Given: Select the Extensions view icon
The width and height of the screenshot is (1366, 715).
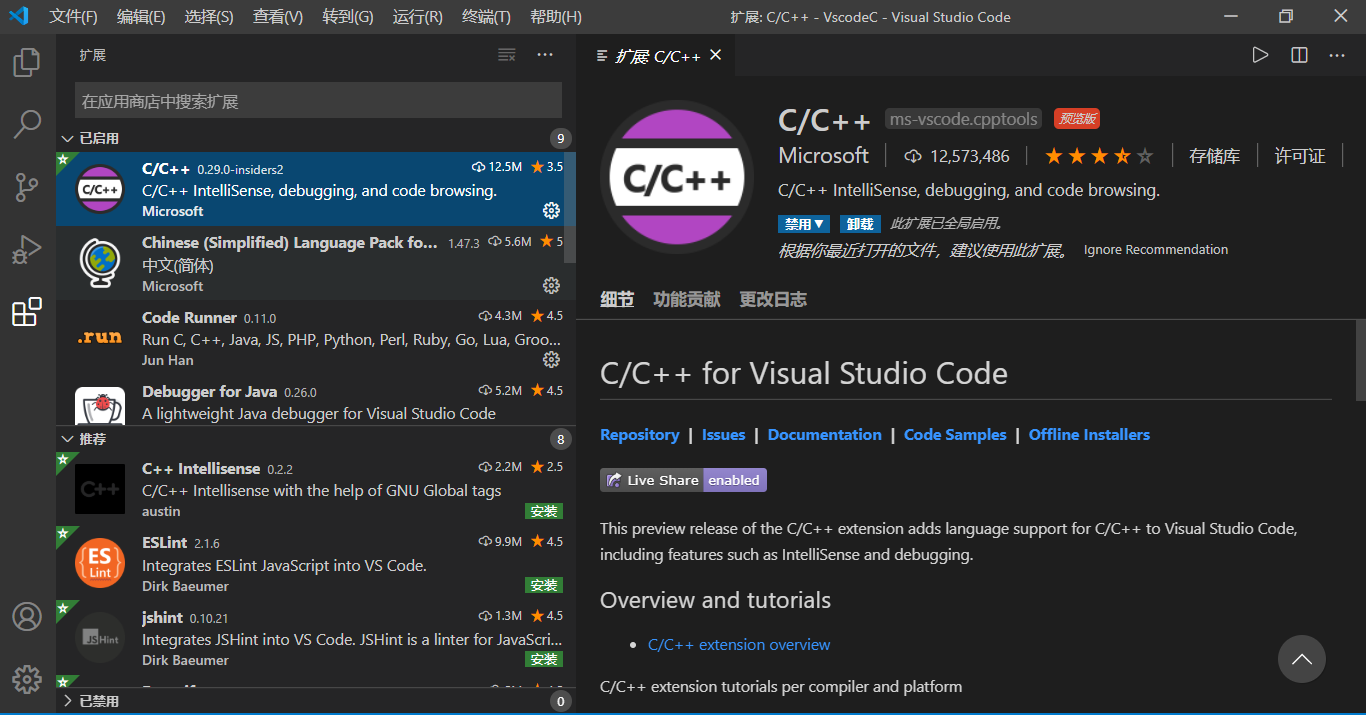Looking at the screenshot, I should [x=27, y=312].
